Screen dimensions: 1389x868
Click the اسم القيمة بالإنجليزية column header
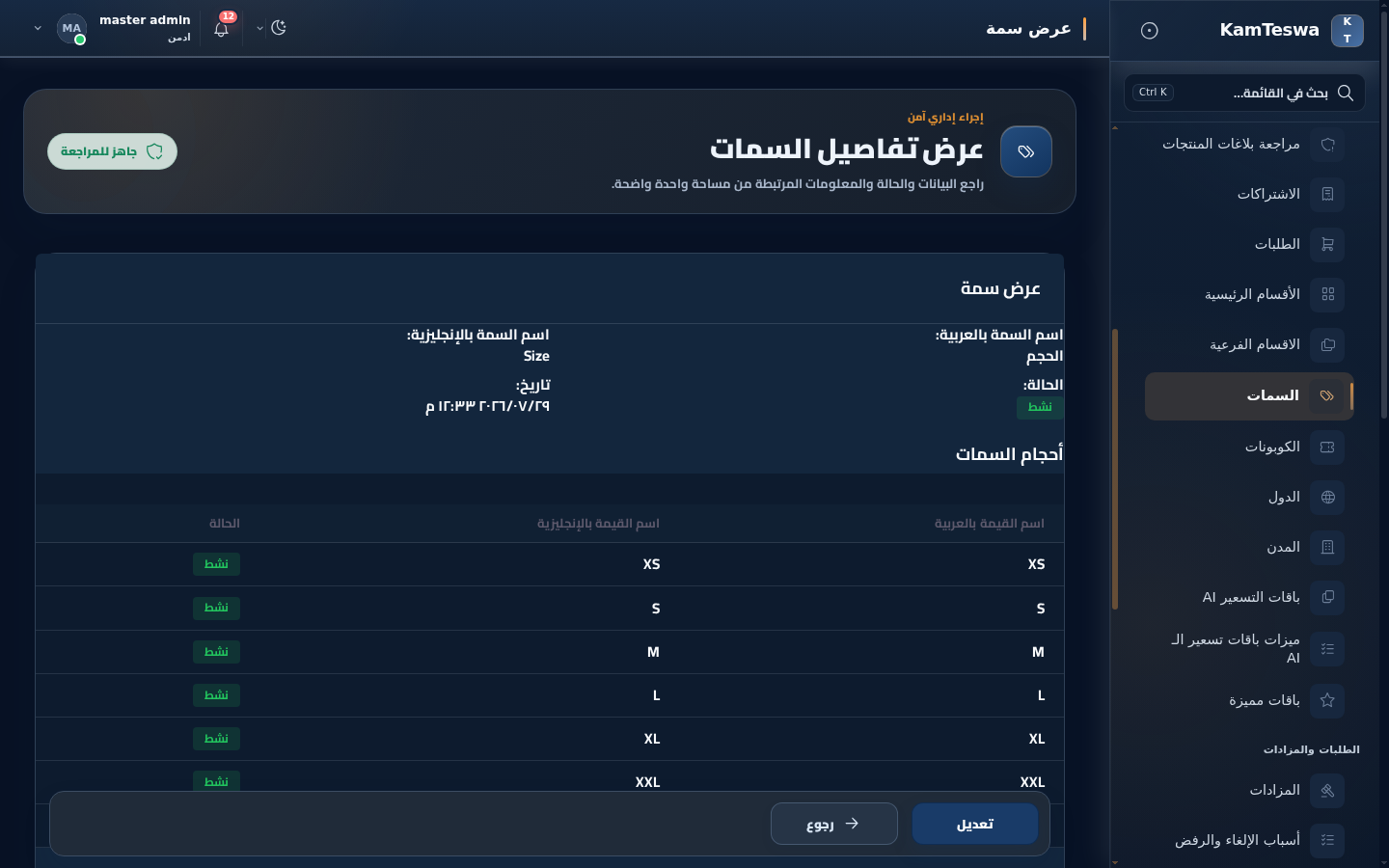pos(598,523)
